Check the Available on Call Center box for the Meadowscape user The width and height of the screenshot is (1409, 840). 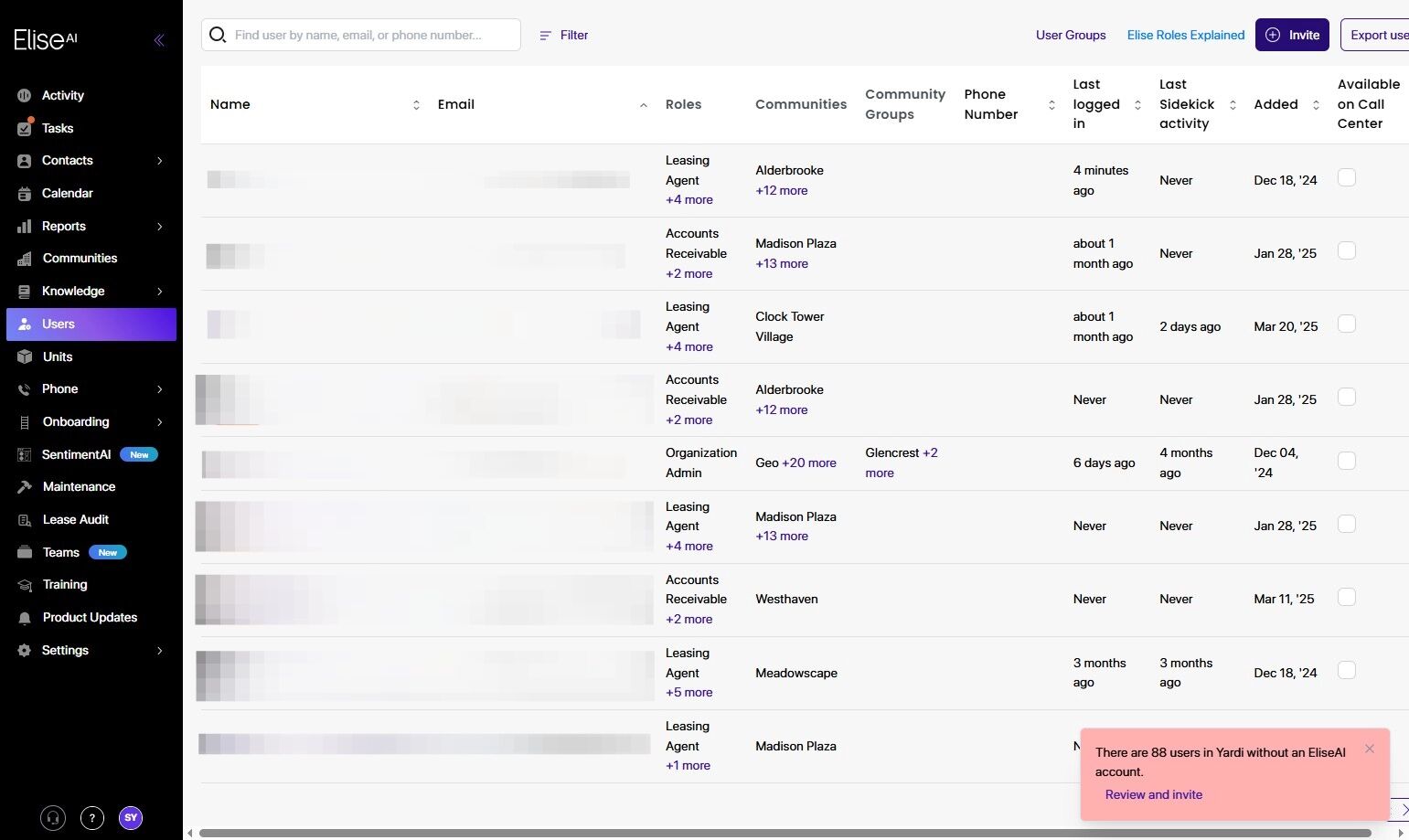pyautogui.click(x=1346, y=670)
